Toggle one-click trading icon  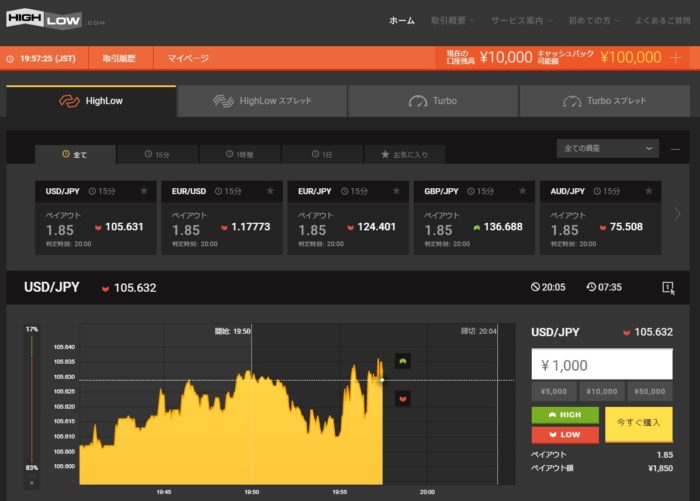(x=668, y=288)
